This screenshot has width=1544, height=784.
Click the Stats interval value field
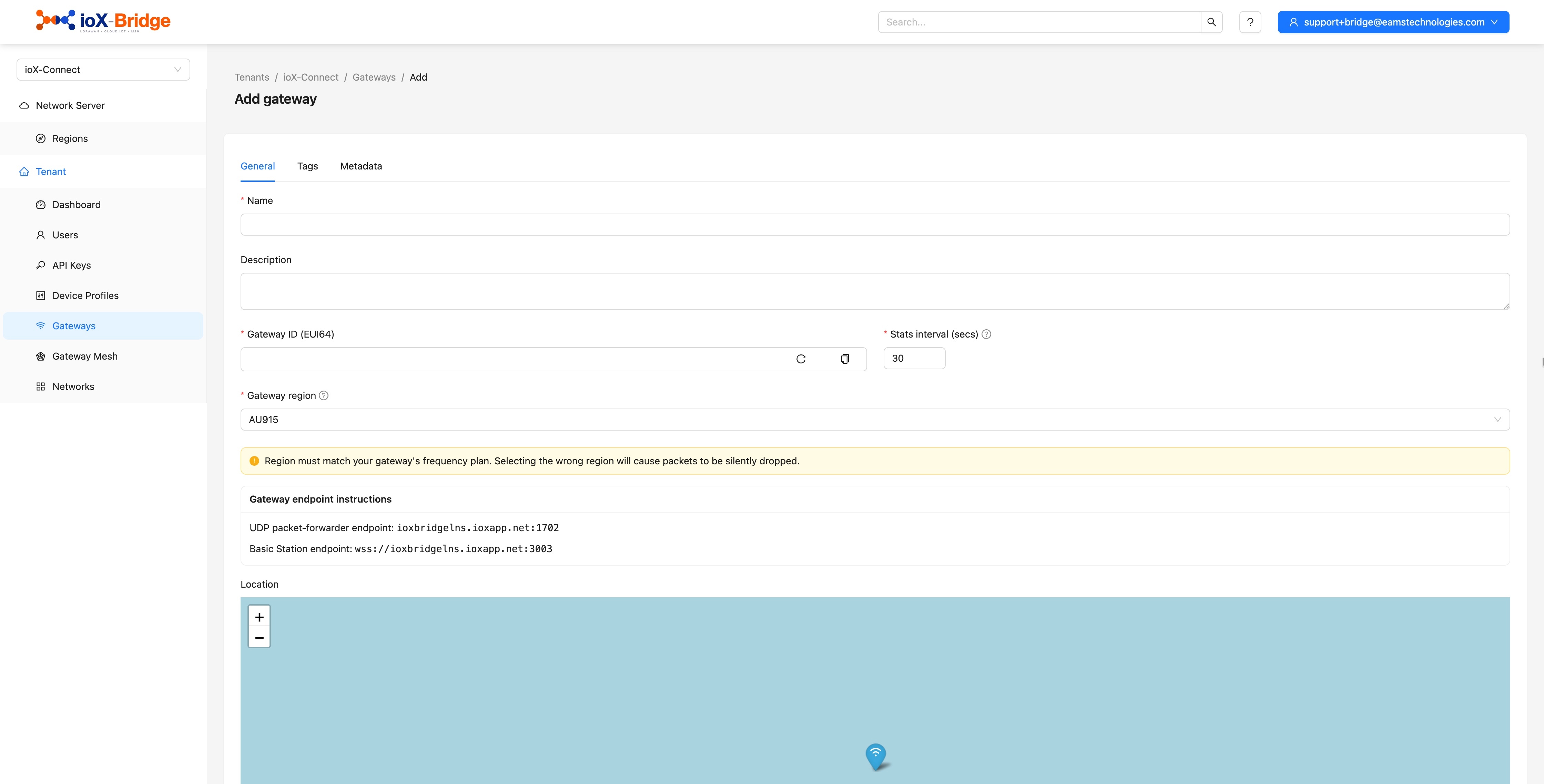coord(914,358)
